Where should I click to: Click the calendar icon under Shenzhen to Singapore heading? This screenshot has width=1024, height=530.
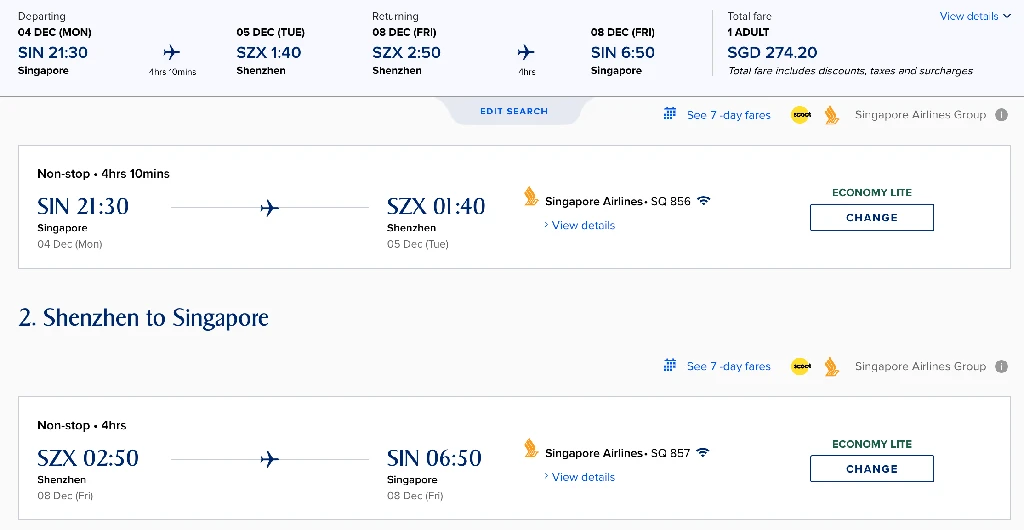(670, 366)
